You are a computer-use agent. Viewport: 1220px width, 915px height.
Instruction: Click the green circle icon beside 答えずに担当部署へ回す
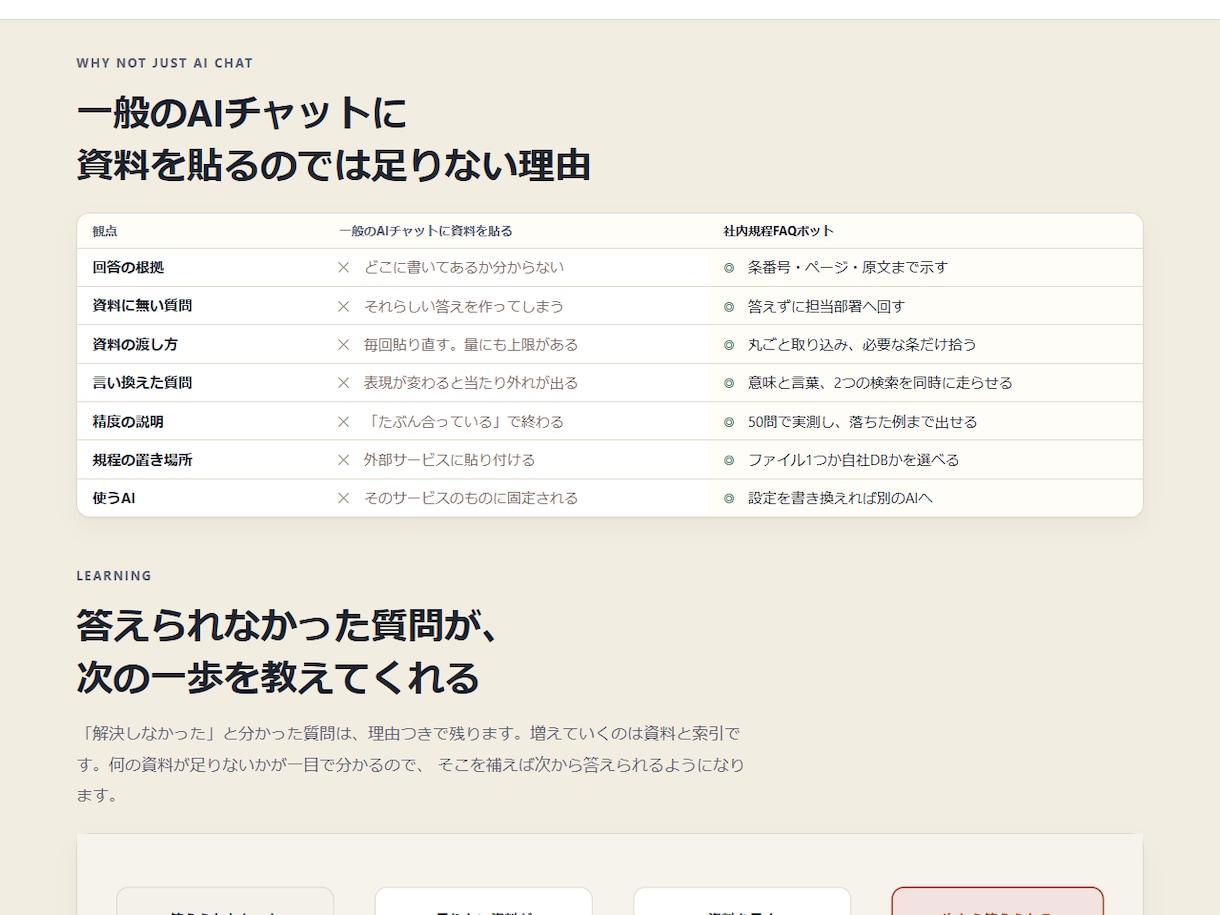[x=729, y=306]
